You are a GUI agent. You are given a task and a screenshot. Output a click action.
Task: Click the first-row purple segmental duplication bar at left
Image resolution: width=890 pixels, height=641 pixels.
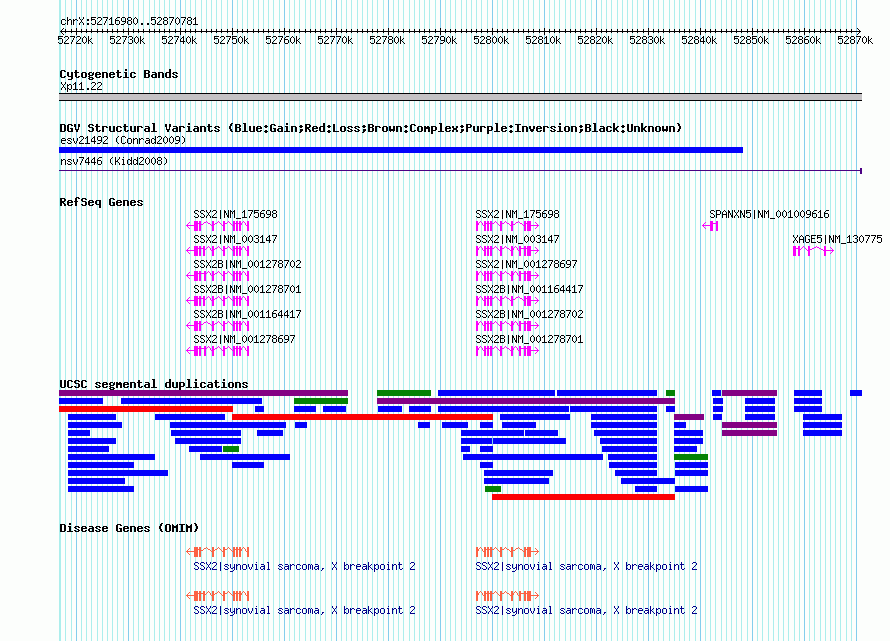coord(203,393)
